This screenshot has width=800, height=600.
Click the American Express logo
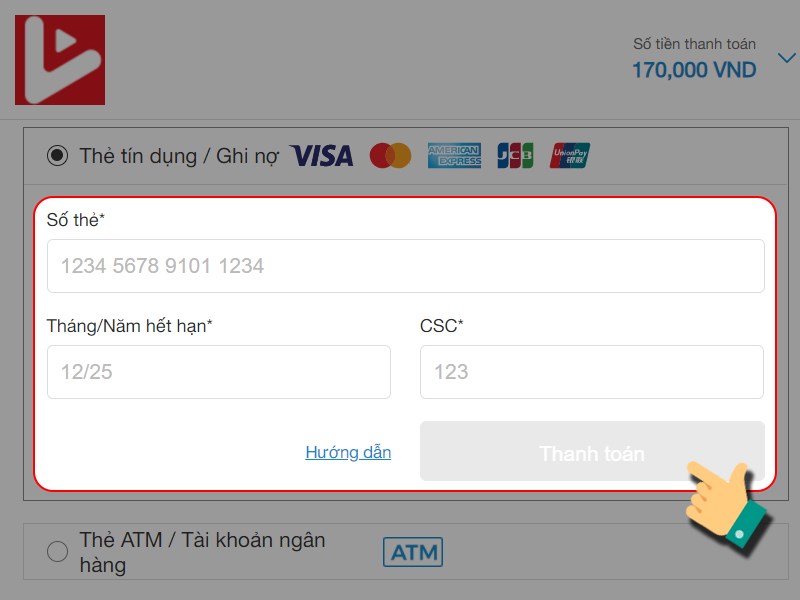pos(454,156)
